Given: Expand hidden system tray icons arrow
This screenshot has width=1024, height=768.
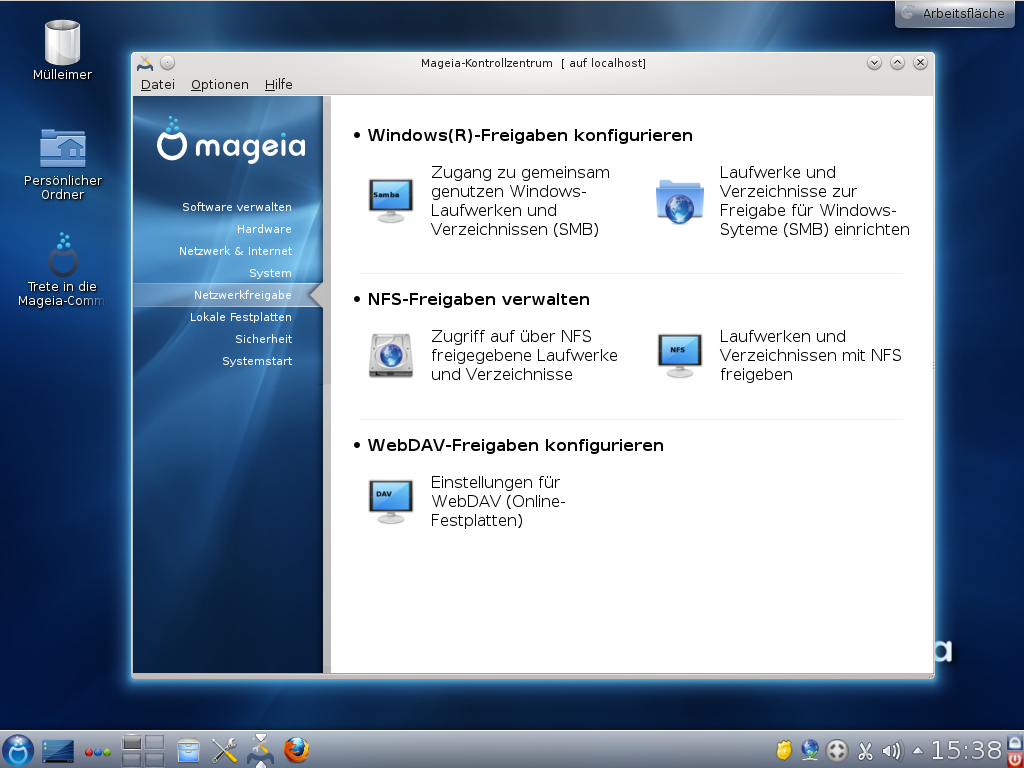Looking at the screenshot, I should (918, 751).
